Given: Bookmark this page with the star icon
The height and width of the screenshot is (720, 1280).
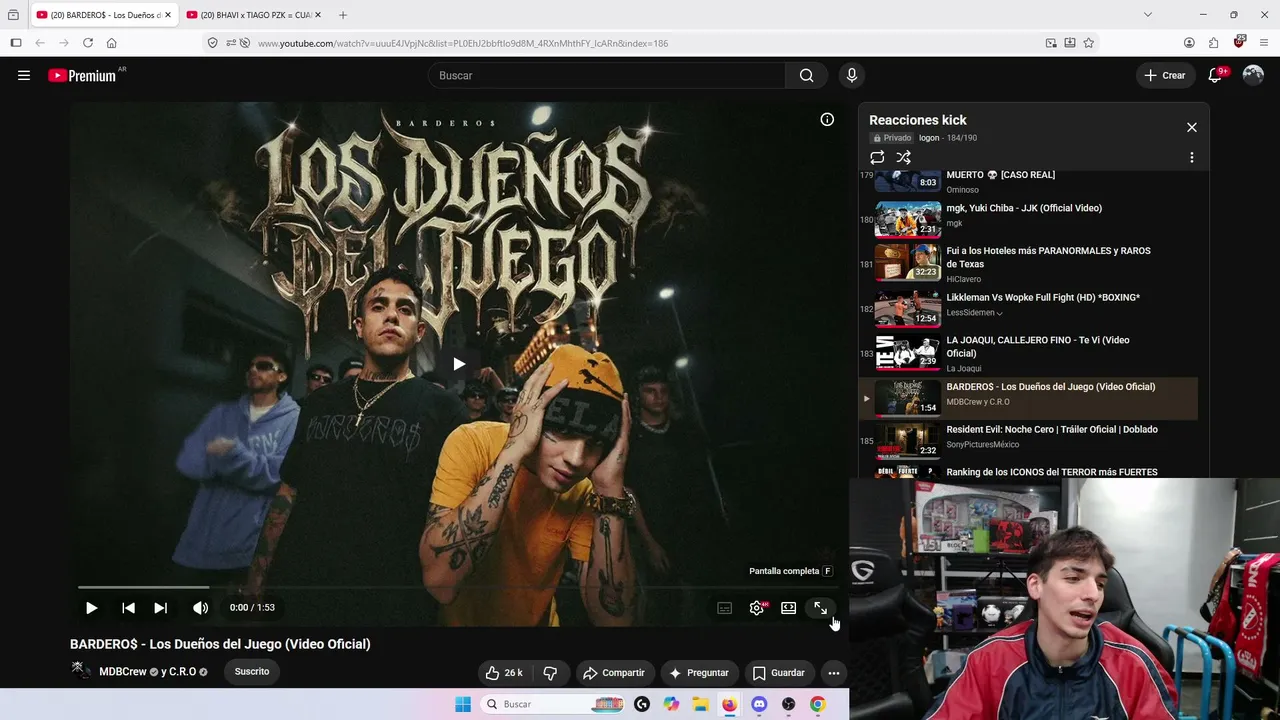Looking at the screenshot, I should coord(1088,43).
